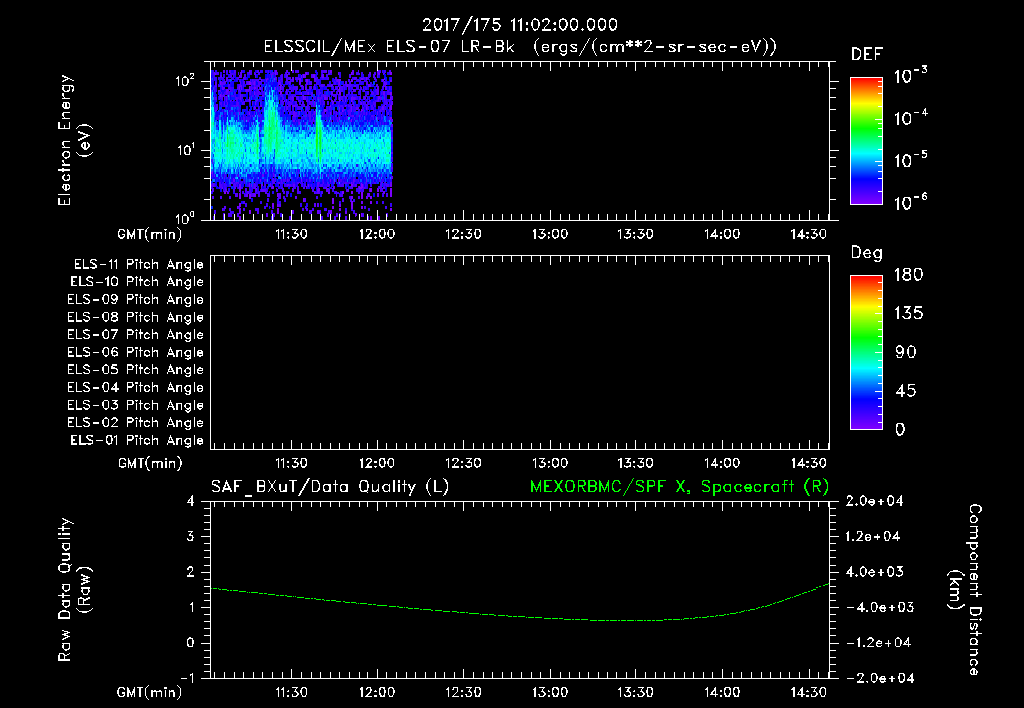Click the electron spectrogram data region
This screenshot has height=708, width=1024.
click(x=301, y=144)
